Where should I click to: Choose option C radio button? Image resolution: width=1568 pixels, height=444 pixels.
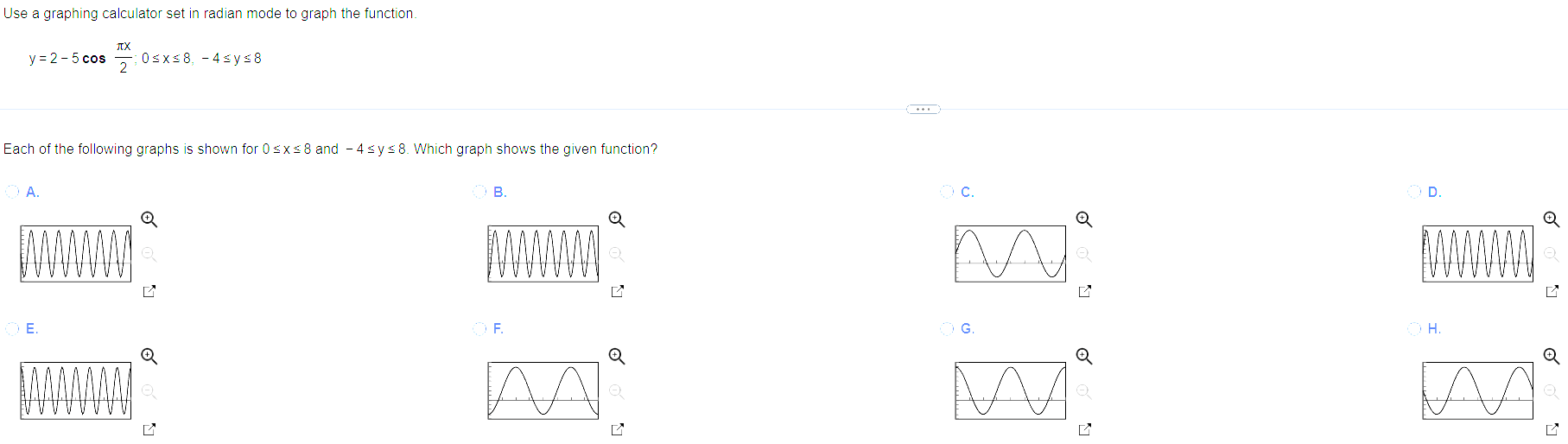point(947,191)
